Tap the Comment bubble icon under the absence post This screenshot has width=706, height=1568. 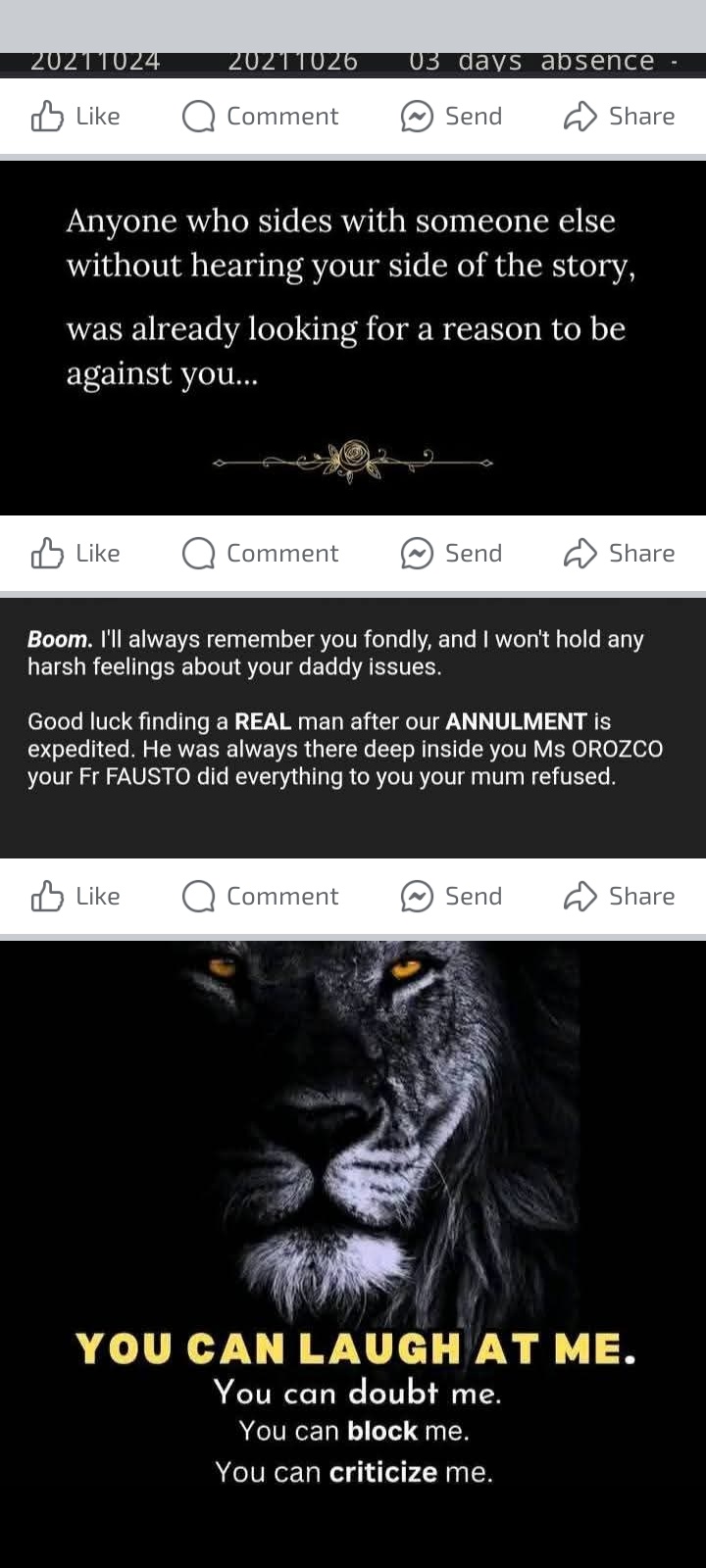[198, 117]
